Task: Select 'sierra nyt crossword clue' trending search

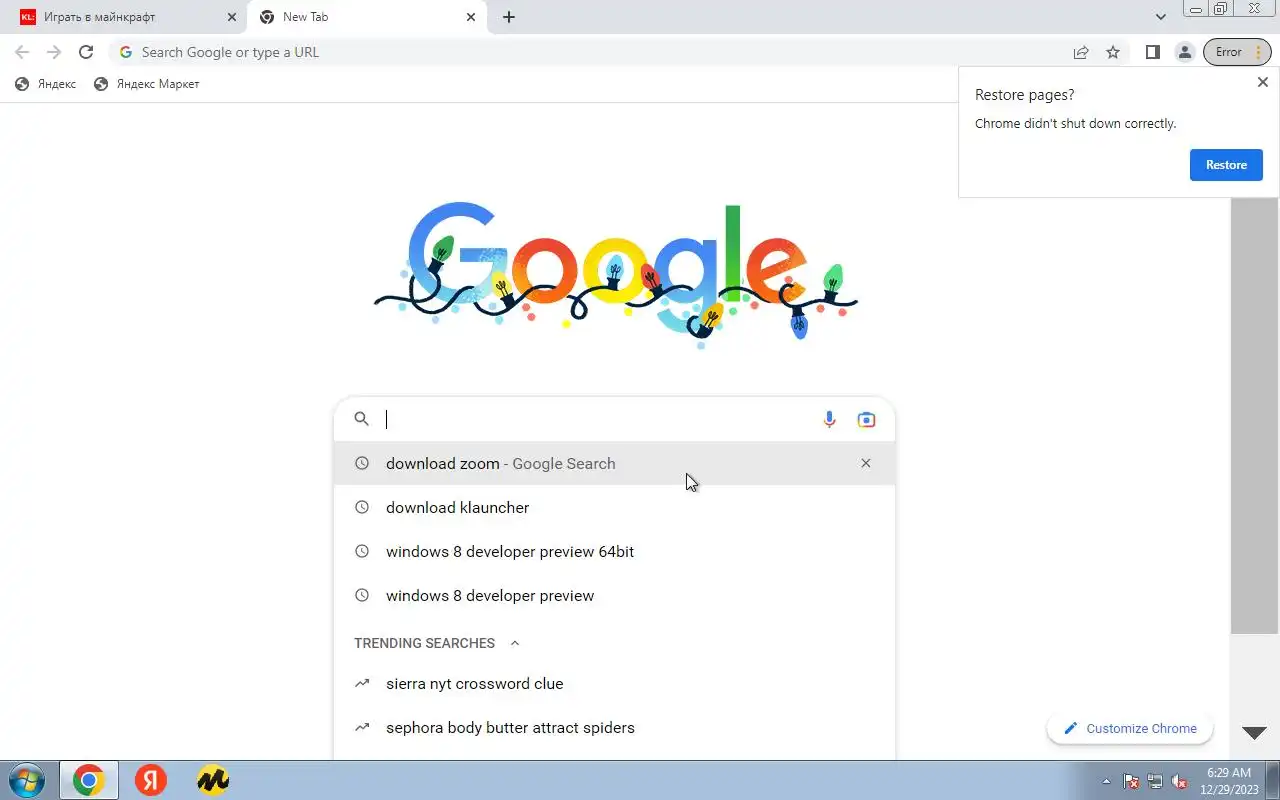Action: pyautogui.click(x=614, y=684)
